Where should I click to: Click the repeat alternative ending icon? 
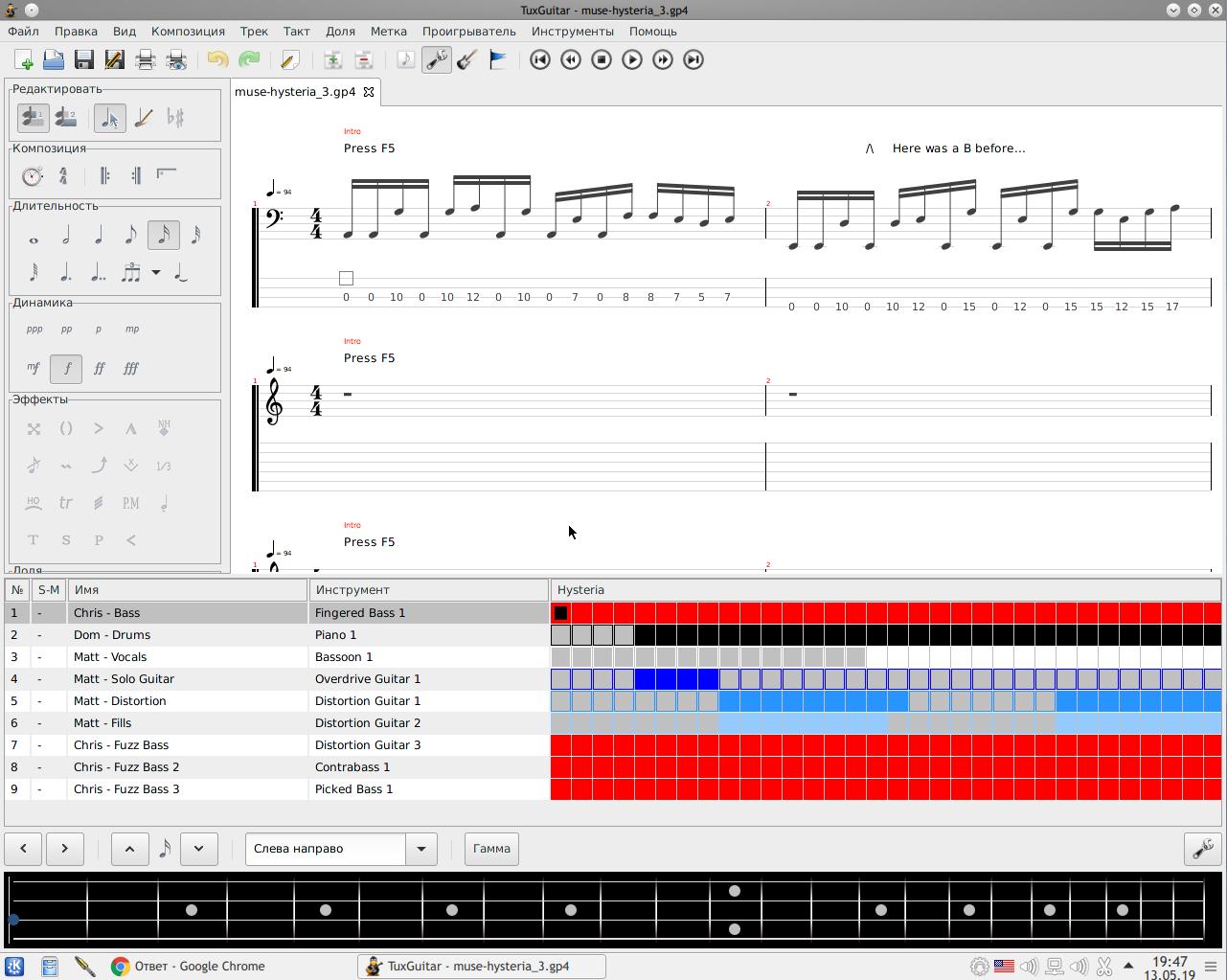pos(167,175)
